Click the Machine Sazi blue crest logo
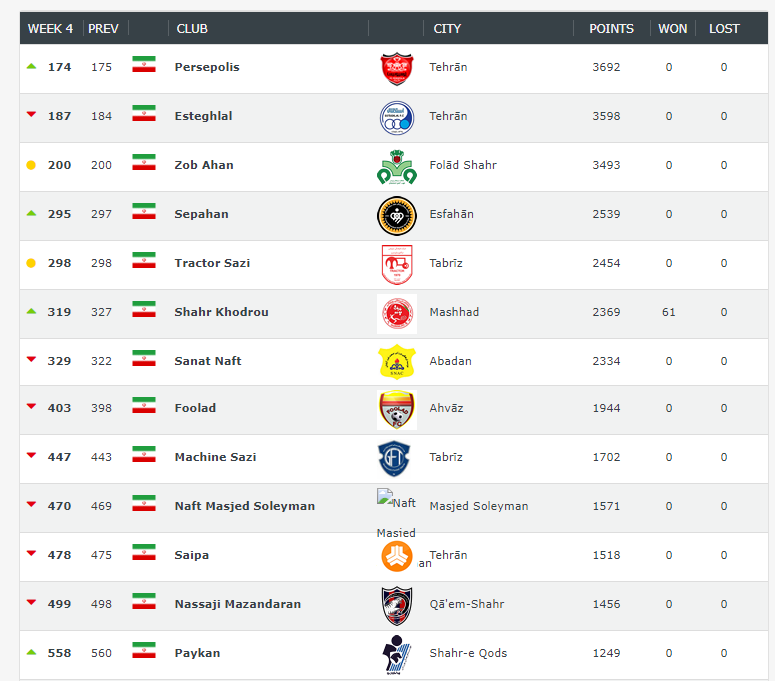The width and height of the screenshot is (775, 681). tap(396, 458)
